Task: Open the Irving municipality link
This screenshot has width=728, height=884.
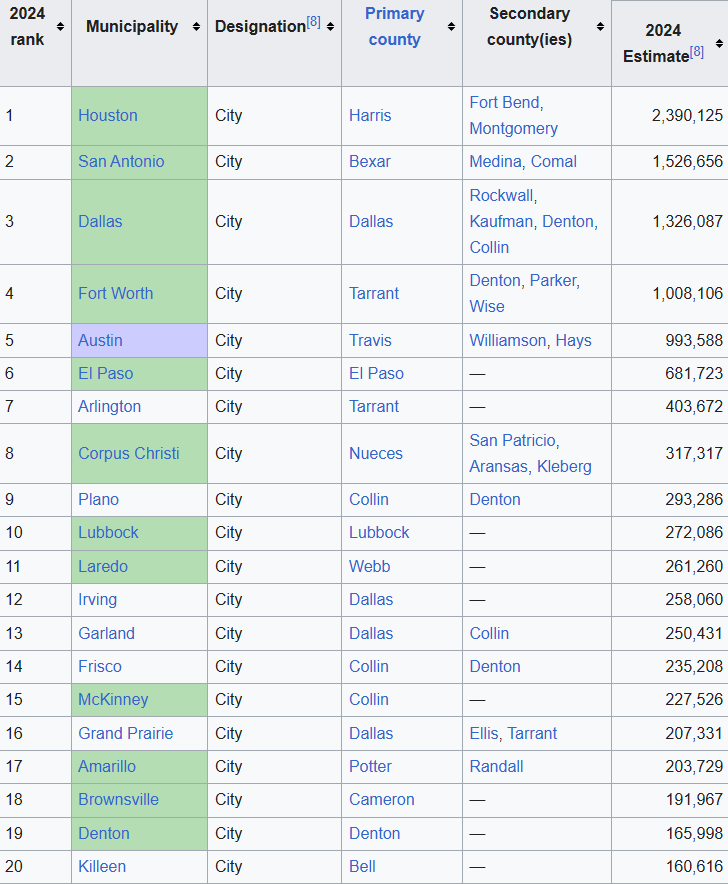Action: (x=98, y=599)
